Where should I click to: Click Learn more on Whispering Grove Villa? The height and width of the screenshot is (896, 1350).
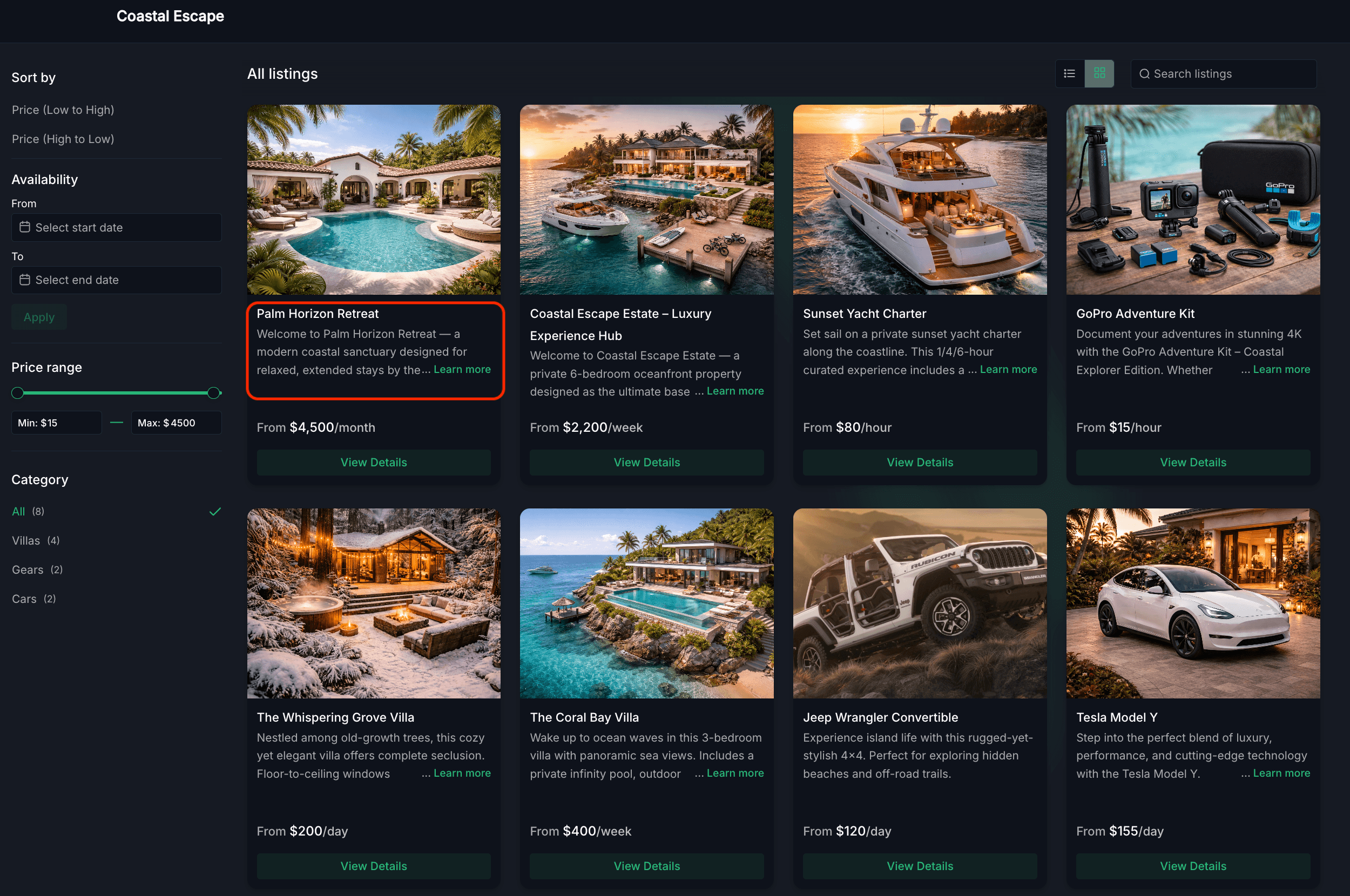pyautogui.click(x=462, y=773)
